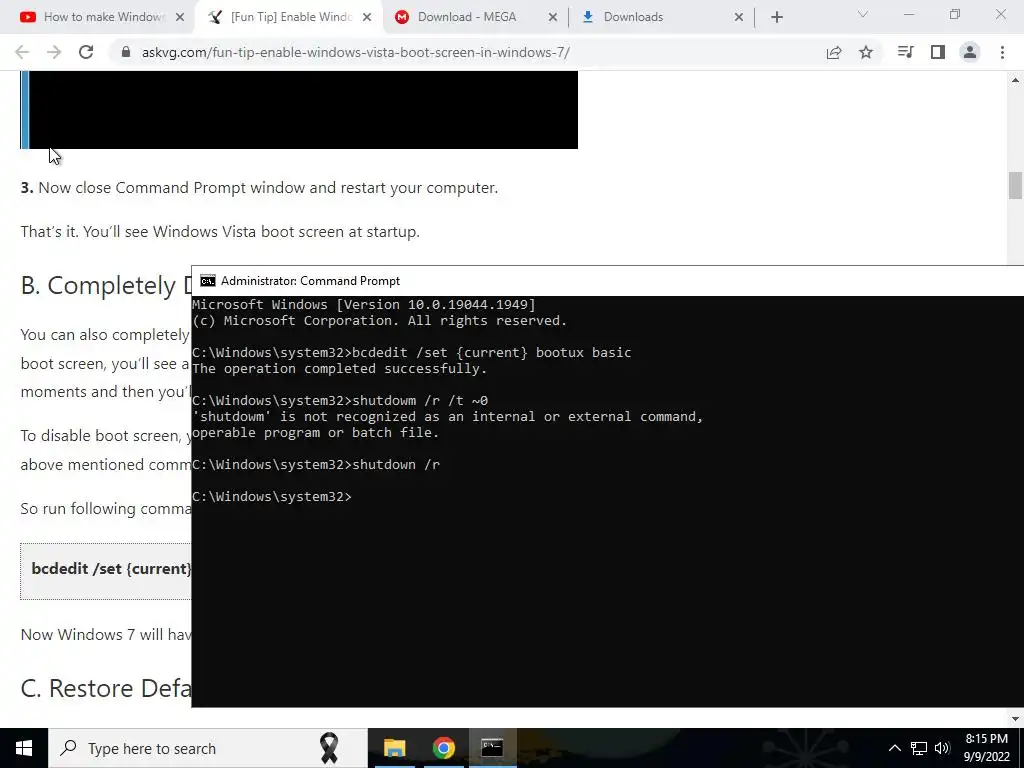Screen dimensions: 1024x768
Task: Click the 'shutdowm /r /t ~0' command line
Action: coord(340,400)
